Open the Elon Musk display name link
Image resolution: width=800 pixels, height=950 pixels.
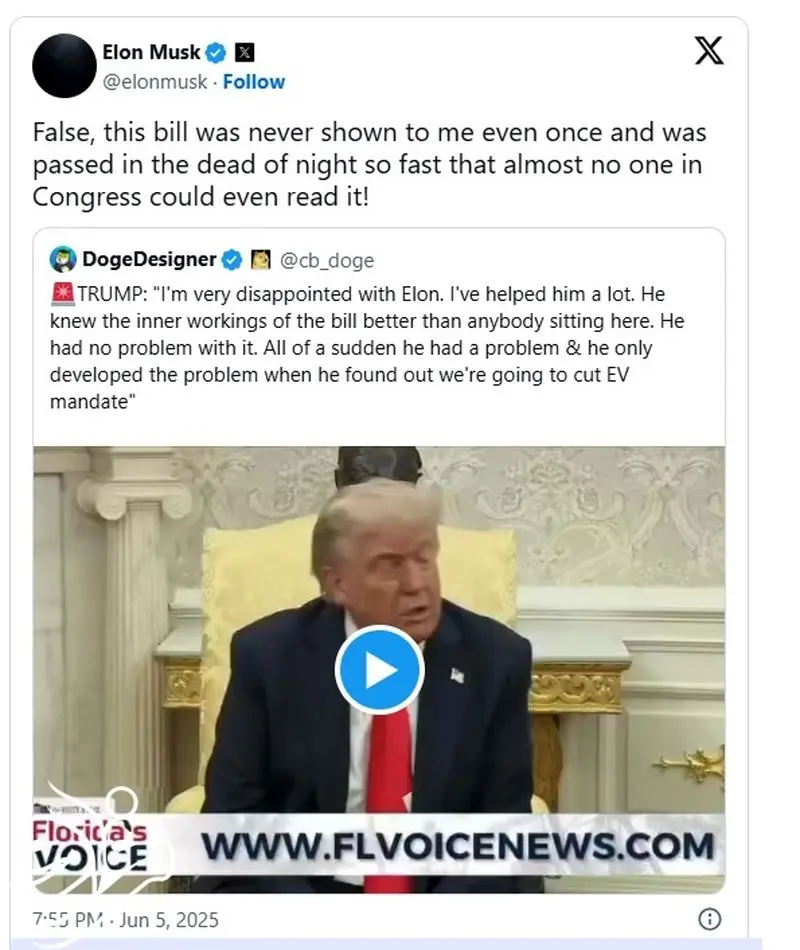(x=151, y=53)
